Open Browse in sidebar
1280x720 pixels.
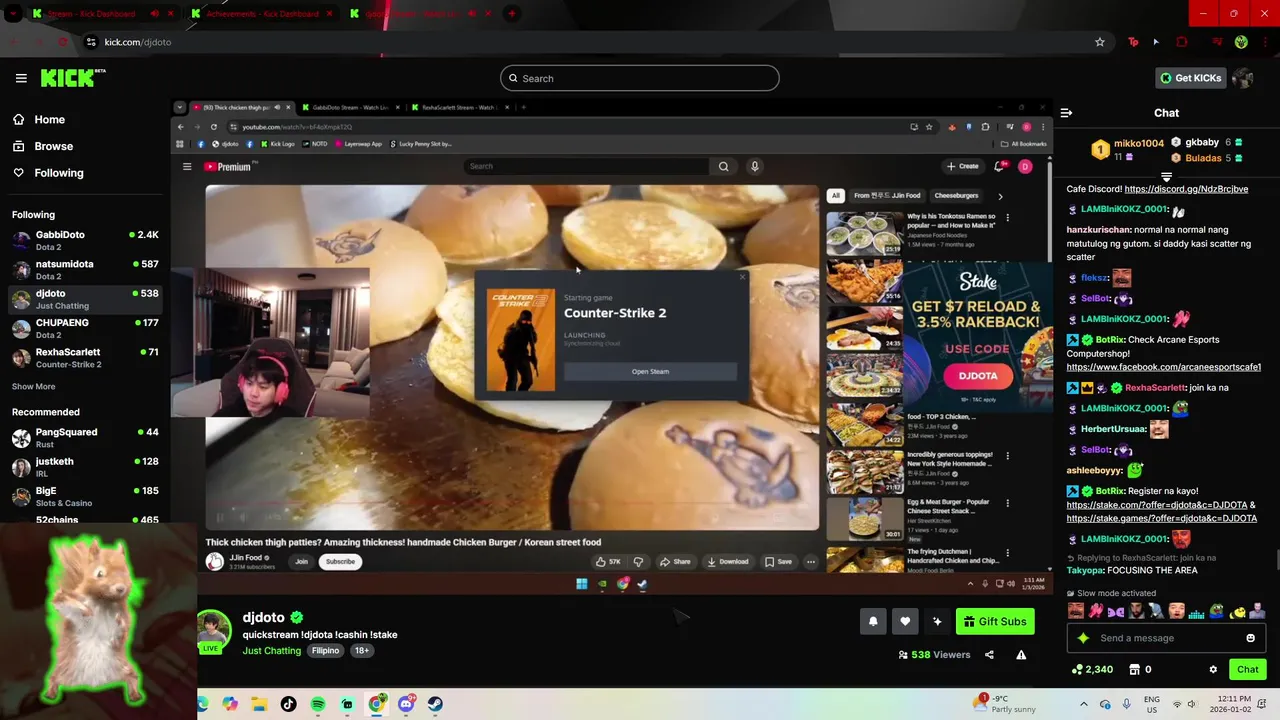pyautogui.click(x=43, y=146)
